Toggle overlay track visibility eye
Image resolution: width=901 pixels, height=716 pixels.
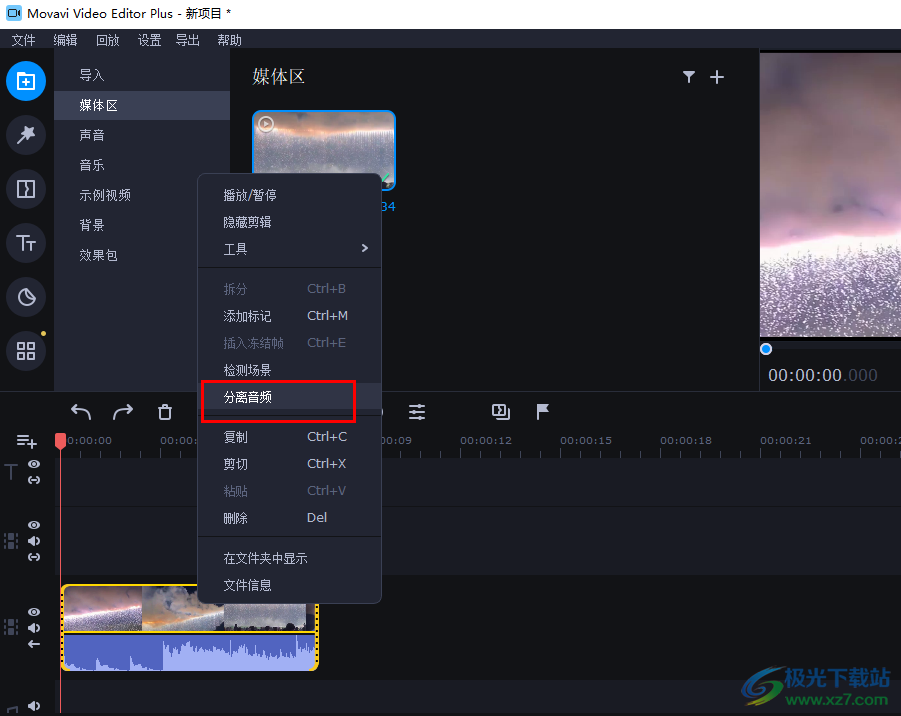point(34,525)
